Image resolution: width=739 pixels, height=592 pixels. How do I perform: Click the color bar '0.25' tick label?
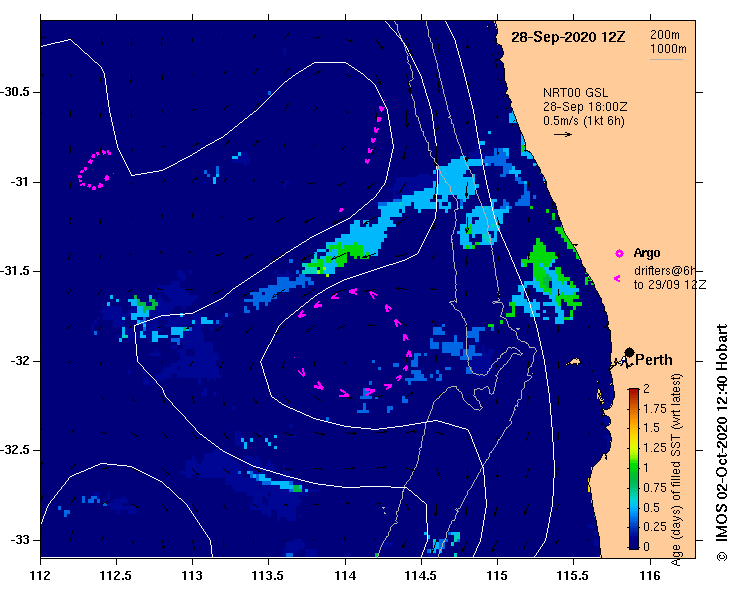tap(655, 527)
